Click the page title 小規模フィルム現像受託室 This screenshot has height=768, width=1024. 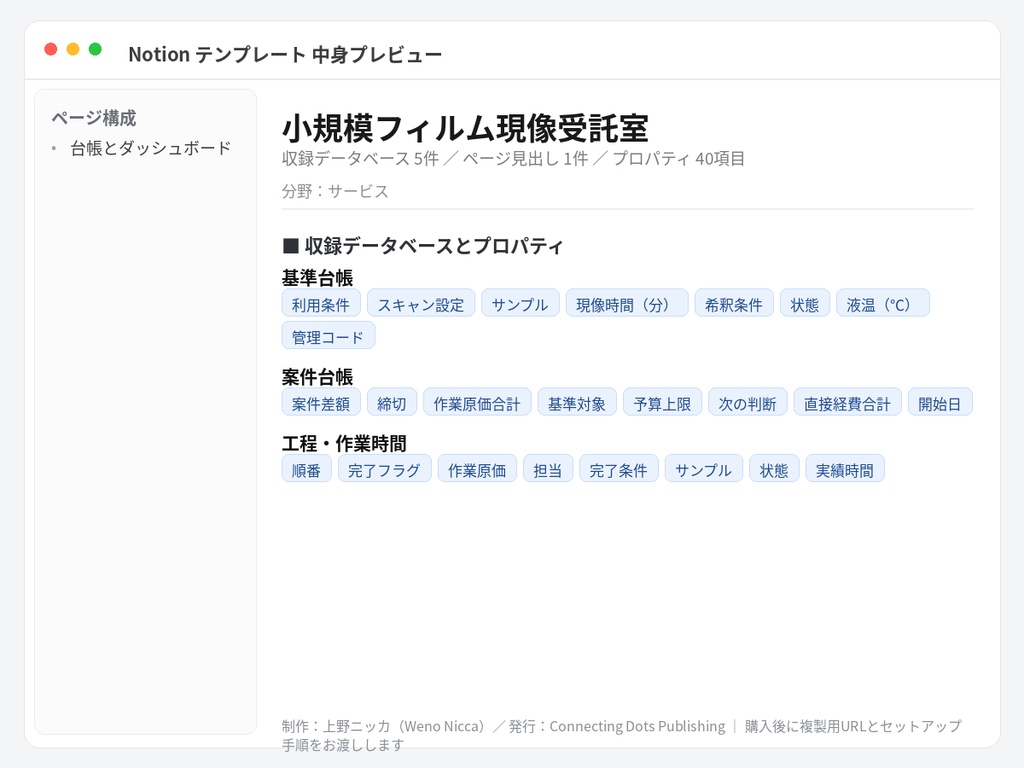[465, 128]
